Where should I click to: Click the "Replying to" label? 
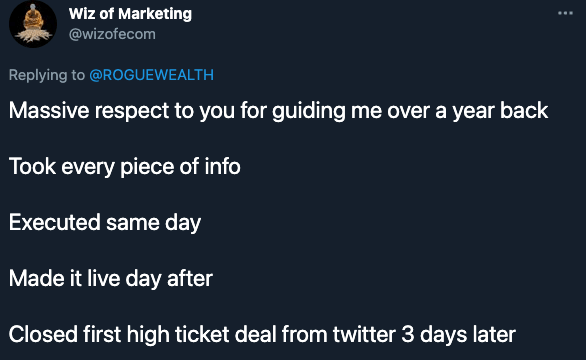pyautogui.click(x=47, y=75)
